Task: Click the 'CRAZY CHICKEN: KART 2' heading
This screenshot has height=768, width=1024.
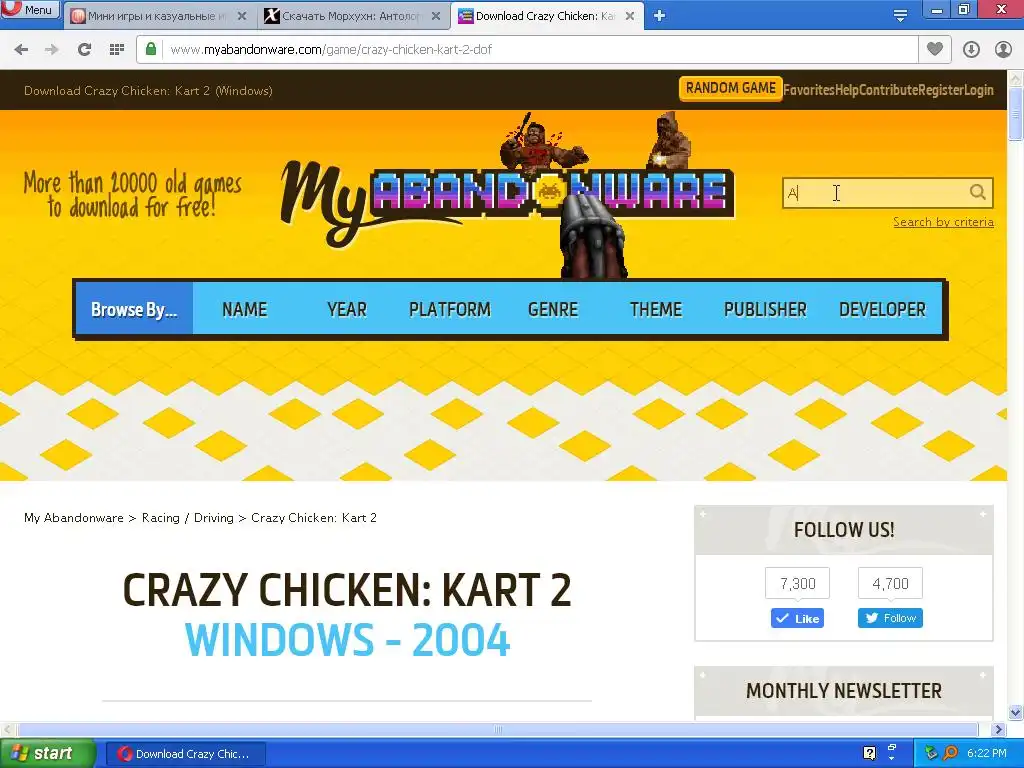Action: click(x=347, y=590)
